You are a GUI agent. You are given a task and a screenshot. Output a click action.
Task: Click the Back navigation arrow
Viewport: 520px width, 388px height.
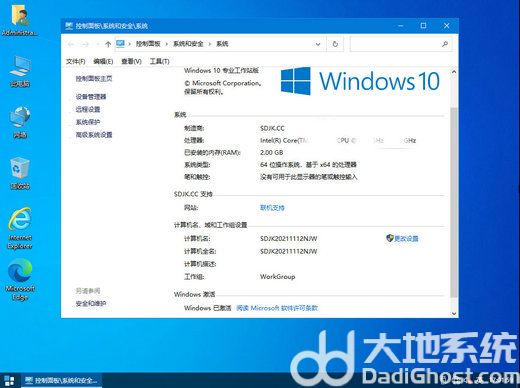point(70,44)
